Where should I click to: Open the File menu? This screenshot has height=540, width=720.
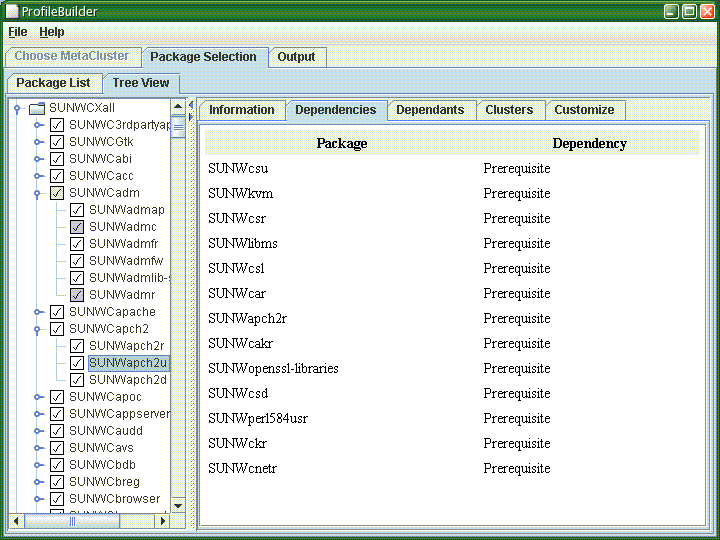coord(18,32)
